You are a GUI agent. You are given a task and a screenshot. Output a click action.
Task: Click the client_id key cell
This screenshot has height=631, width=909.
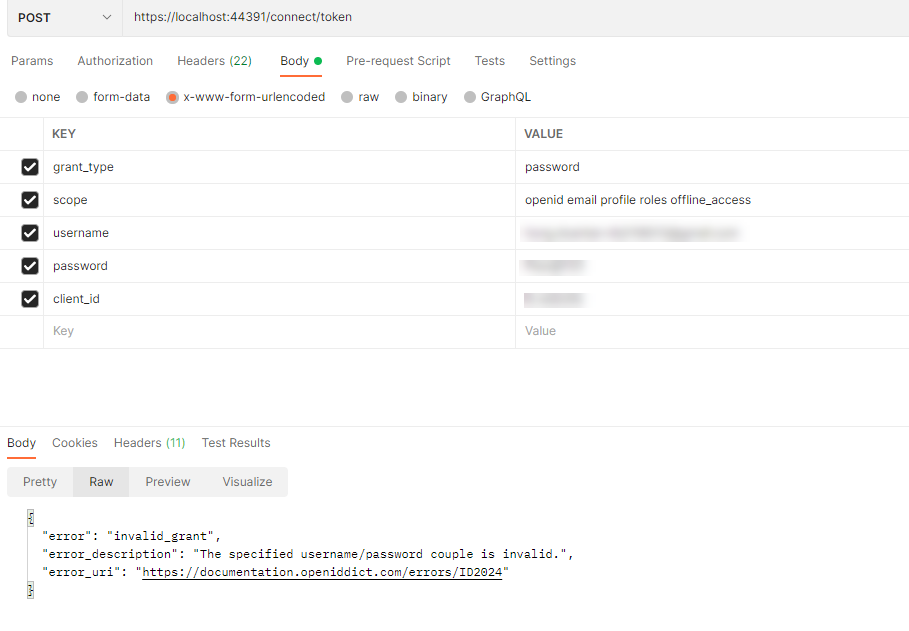(x=279, y=299)
